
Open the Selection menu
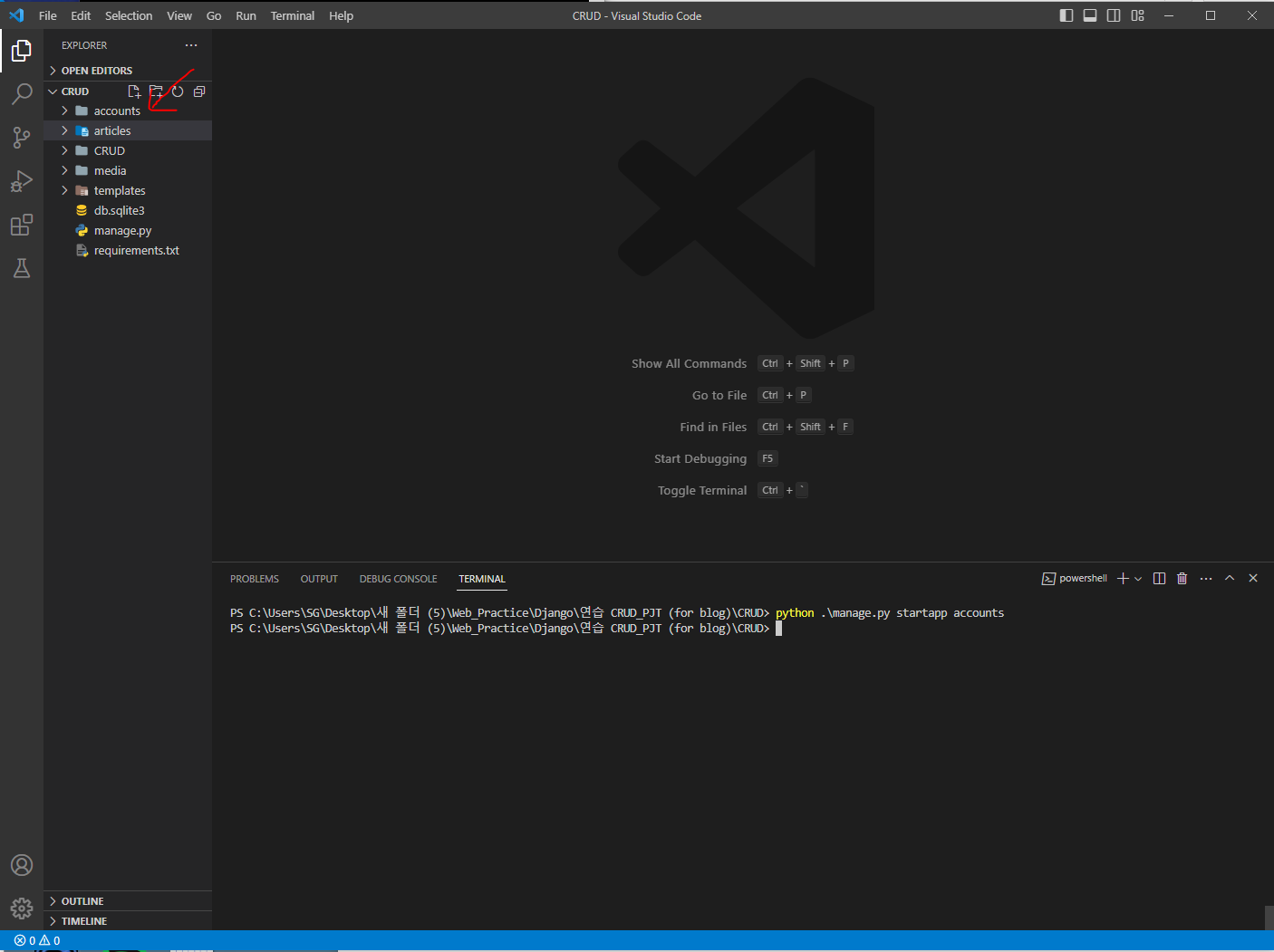[x=129, y=15]
